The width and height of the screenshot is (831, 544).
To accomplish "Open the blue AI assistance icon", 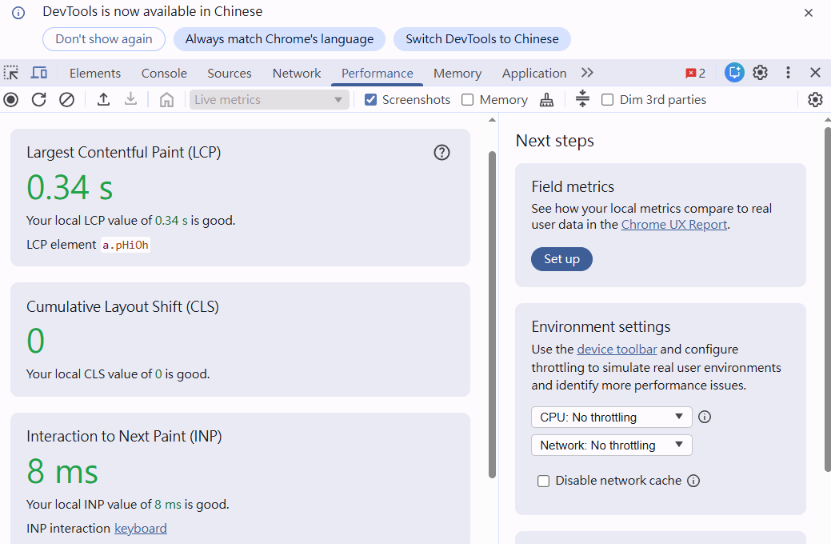I will (735, 73).
